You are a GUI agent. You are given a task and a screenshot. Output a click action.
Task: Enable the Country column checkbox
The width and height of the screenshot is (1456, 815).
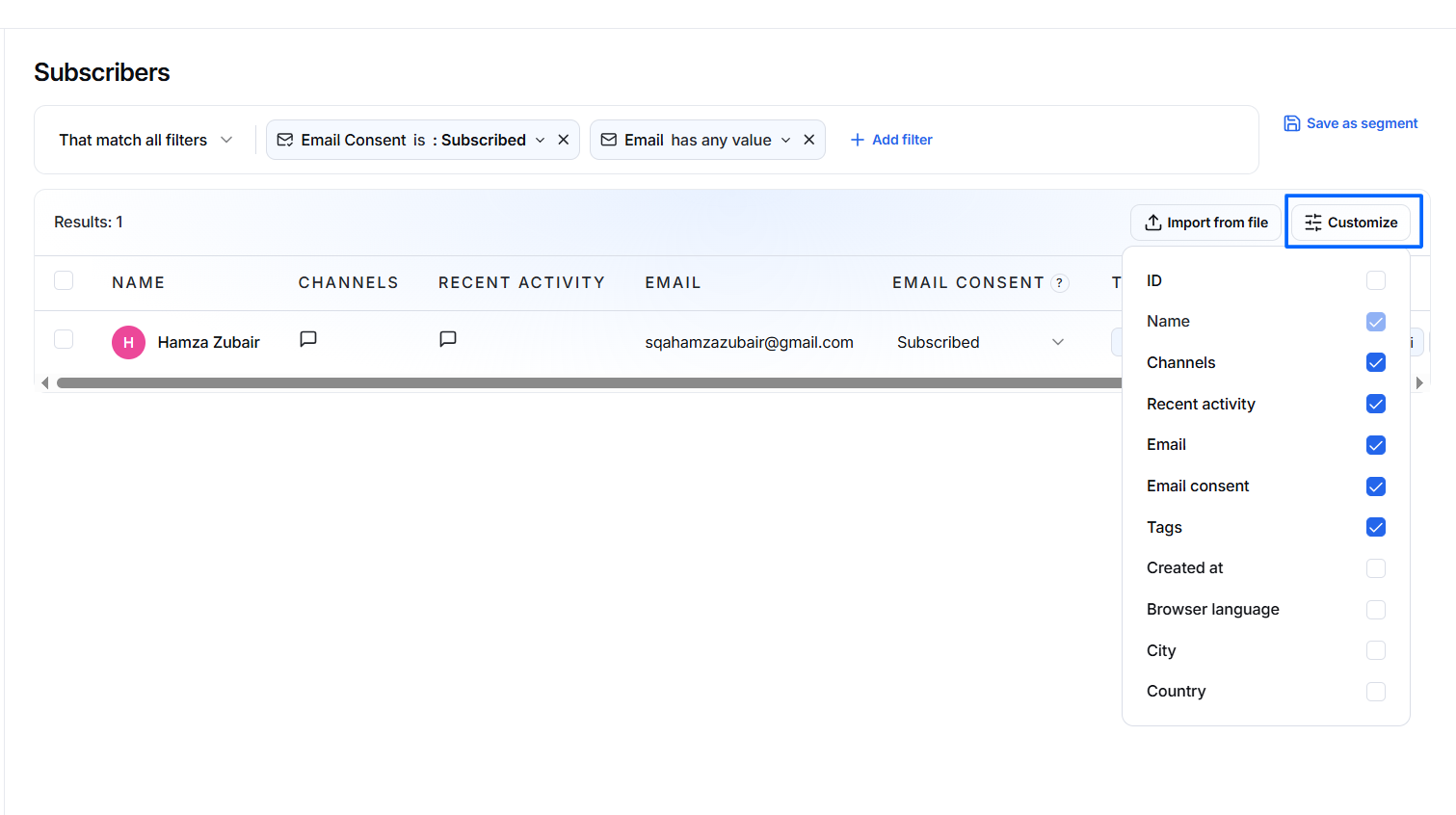coord(1376,692)
